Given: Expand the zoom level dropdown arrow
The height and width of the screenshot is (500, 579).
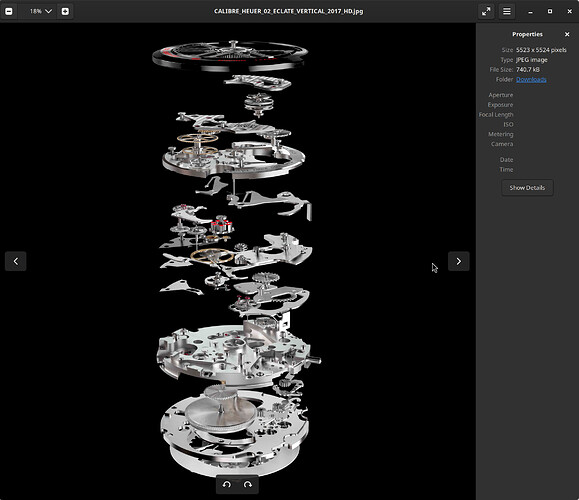Looking at the screenshot, I should pyautogui.click(x=48, y=11).
